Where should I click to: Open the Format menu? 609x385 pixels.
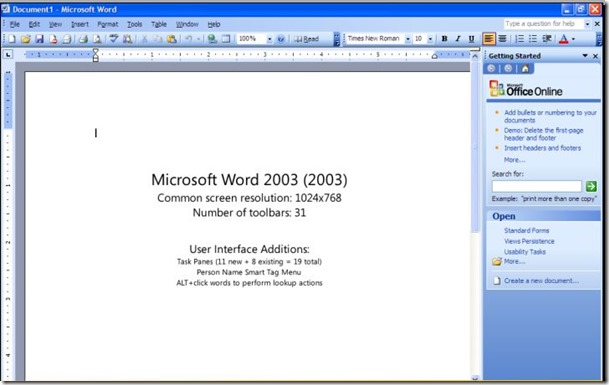click(108, 24)
